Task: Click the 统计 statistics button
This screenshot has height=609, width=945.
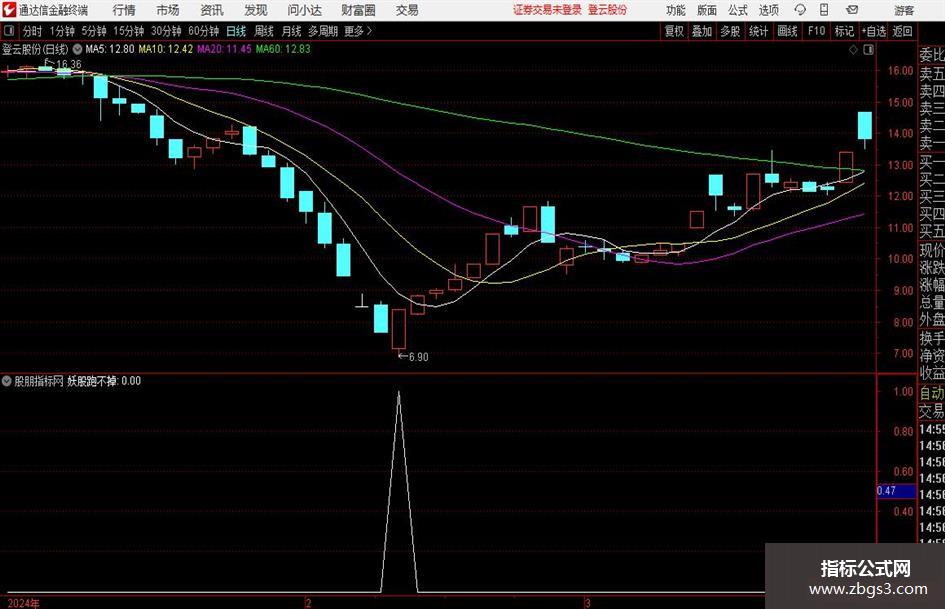Action: [758, 31]
